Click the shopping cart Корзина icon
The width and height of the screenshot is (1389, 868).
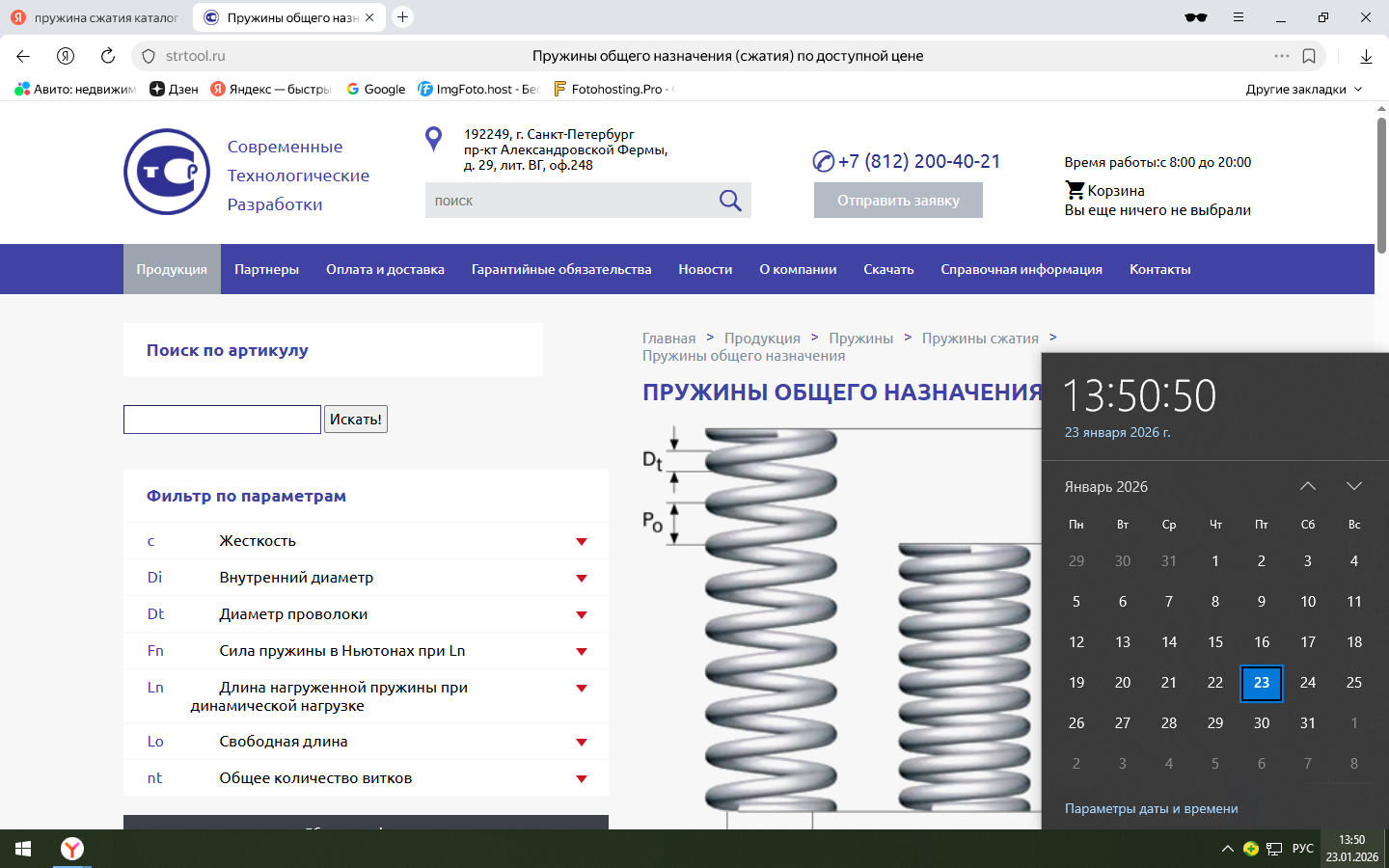tap(1075, 190)
